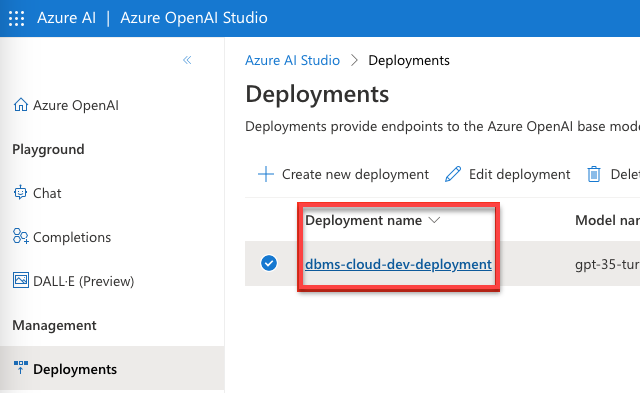Image resolution: width=640 pixels, height=393 pixels.
Task: Open dbms-cloud-dev-deployment link
Action: pos(398,264)
